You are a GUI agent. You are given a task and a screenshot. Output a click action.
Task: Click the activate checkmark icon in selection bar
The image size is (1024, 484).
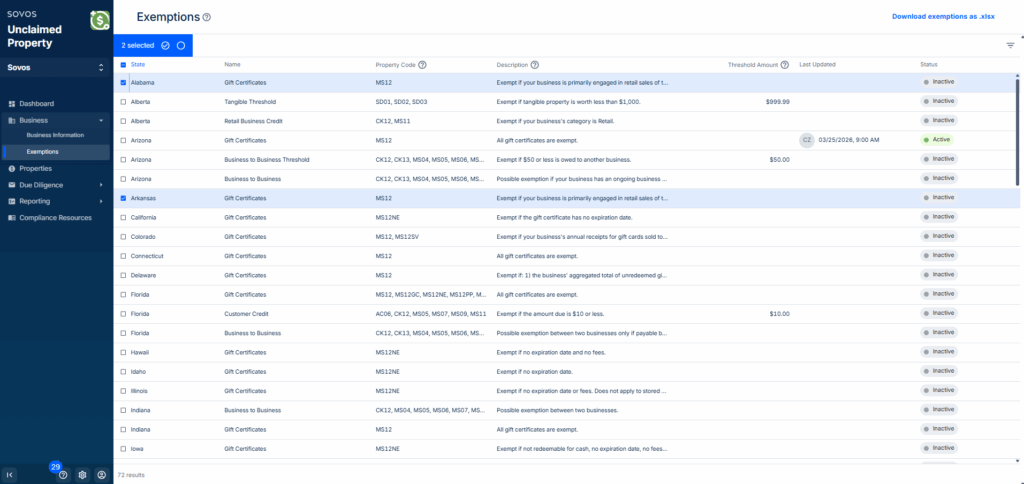(x=165, y=45)
